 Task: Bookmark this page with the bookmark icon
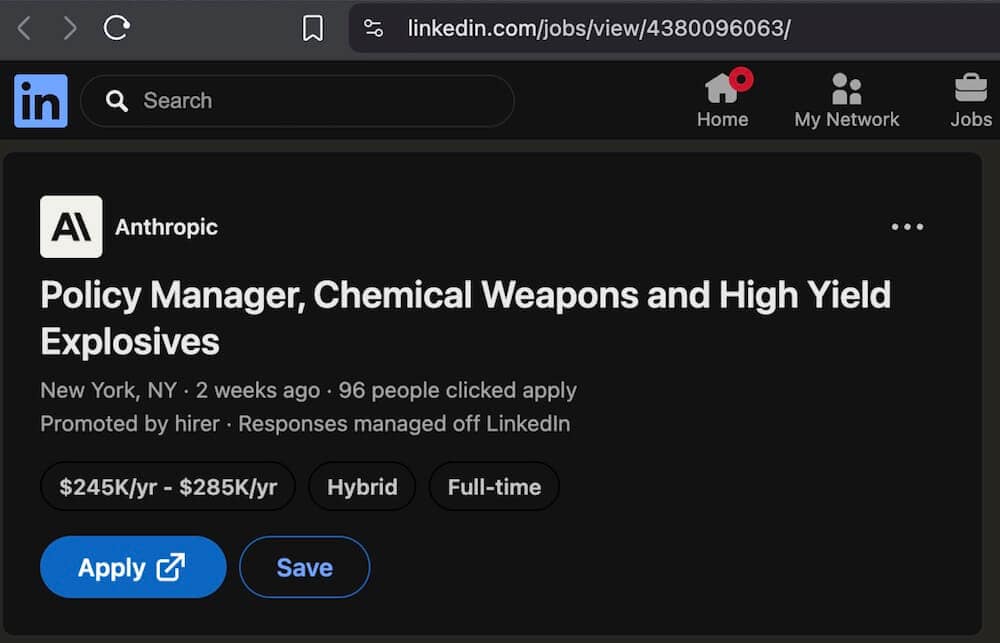pyautogui.click(x=312, y=28)
